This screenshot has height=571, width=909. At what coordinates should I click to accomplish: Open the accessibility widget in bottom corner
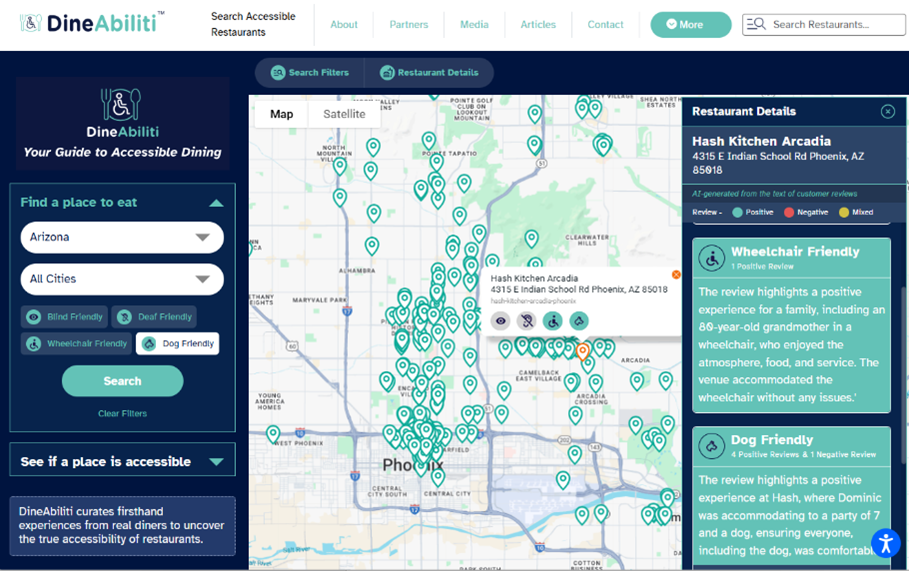[885, 543]
